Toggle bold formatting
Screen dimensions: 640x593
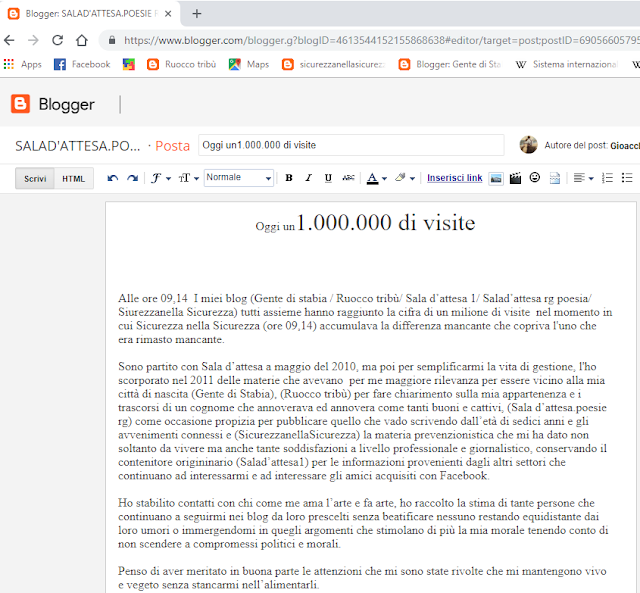[289, 178]
